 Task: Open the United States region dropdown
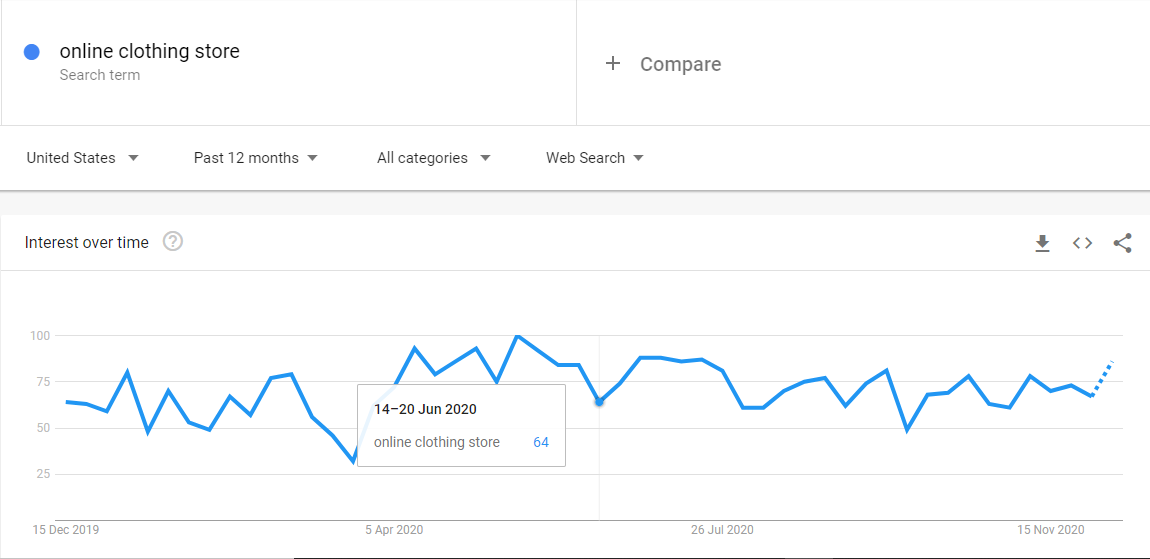[82, 158]
